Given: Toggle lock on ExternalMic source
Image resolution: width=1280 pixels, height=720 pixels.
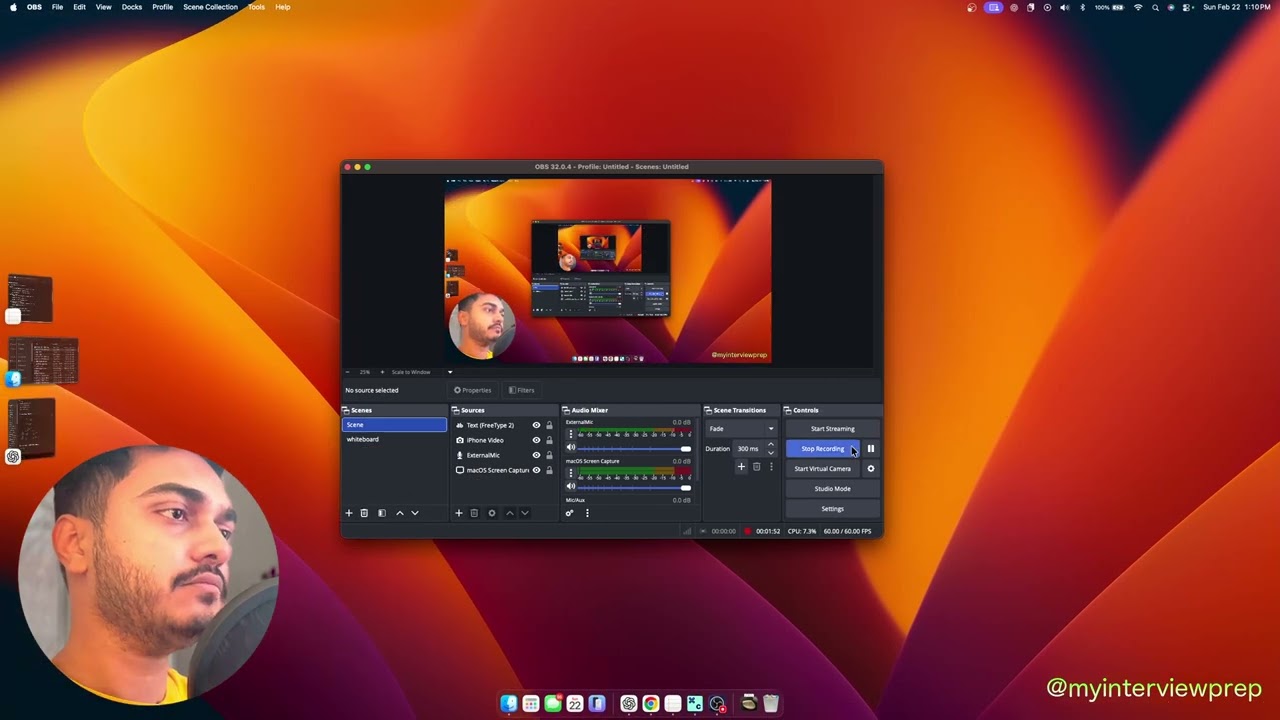Looking at the screenshot, I should click(x=549, y=455).
